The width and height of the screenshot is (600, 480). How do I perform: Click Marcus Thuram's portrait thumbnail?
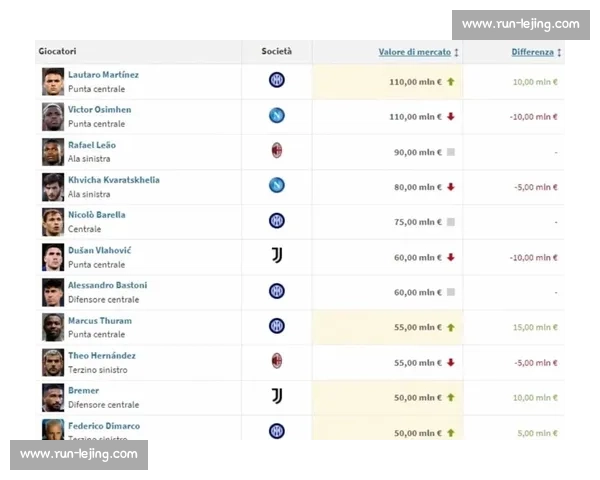click(x=53, y=327)
